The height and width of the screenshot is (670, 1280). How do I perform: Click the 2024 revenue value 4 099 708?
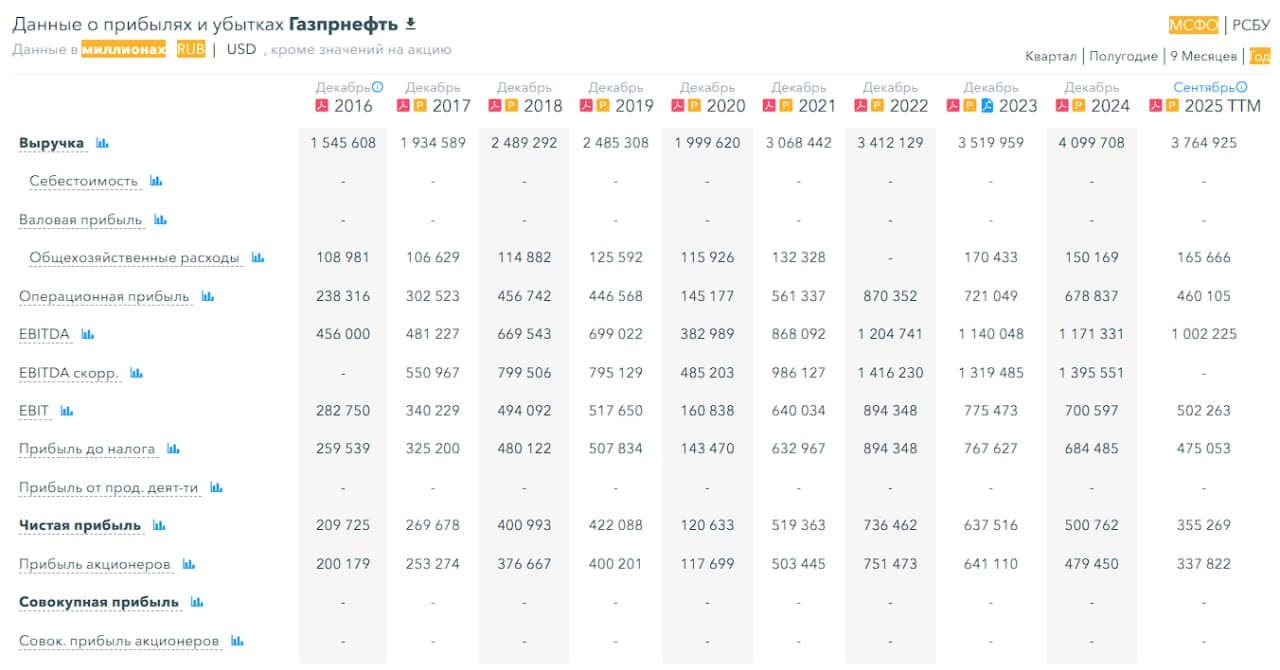point(1091,143)
